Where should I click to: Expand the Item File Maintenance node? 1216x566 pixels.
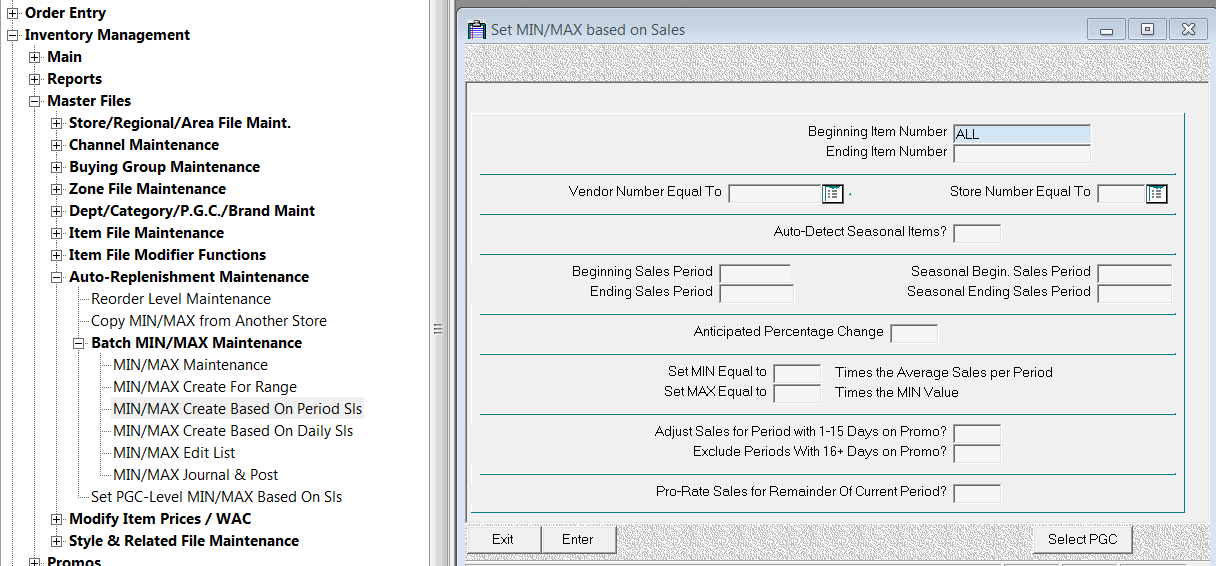[57, 233]
